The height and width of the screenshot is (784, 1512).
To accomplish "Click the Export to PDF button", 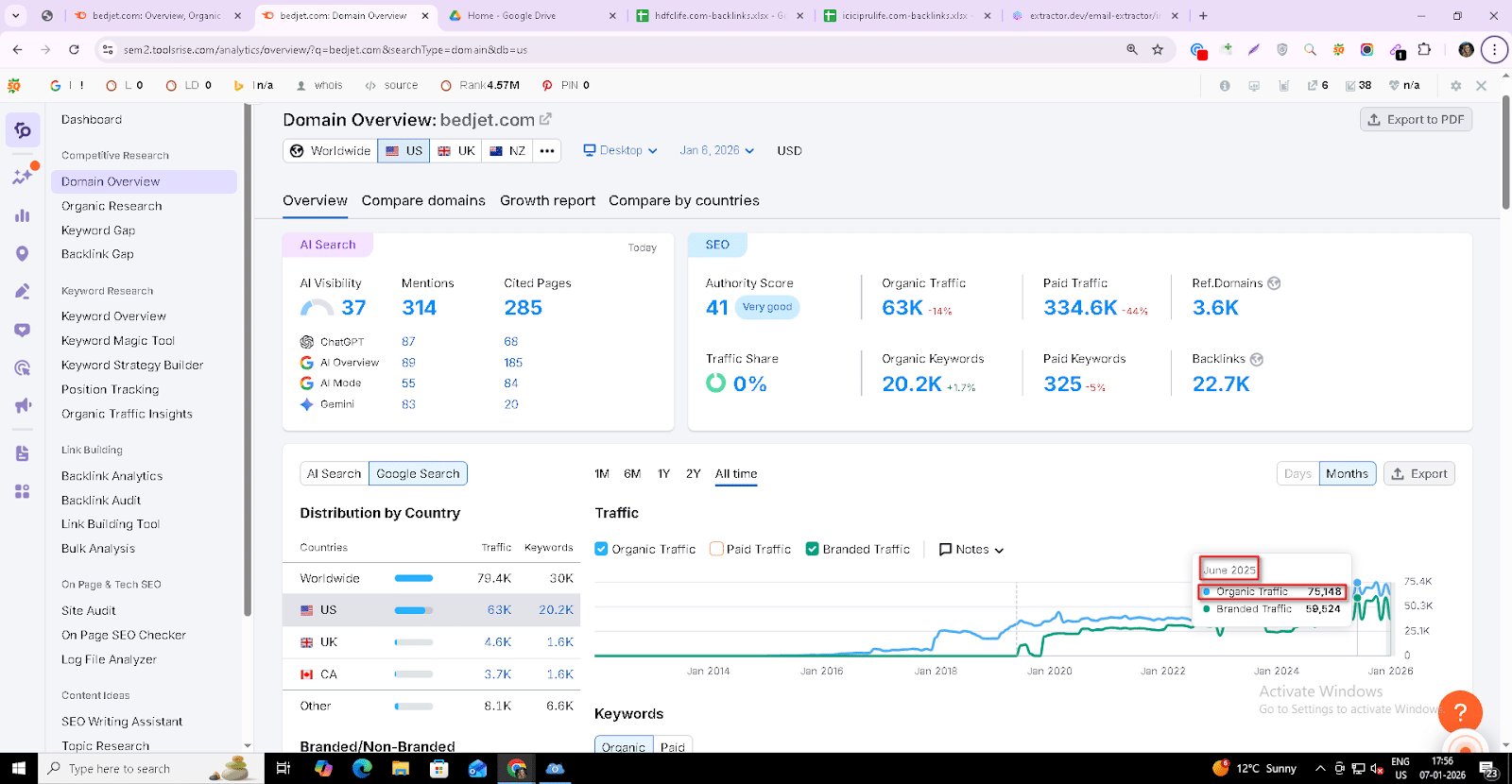I will click(x=1416, y=119).
